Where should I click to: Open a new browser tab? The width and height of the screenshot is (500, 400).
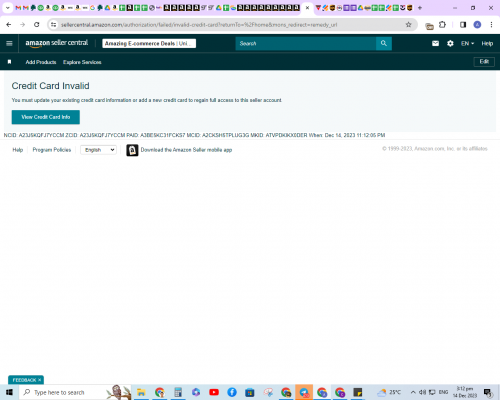(x=420, y=8)
